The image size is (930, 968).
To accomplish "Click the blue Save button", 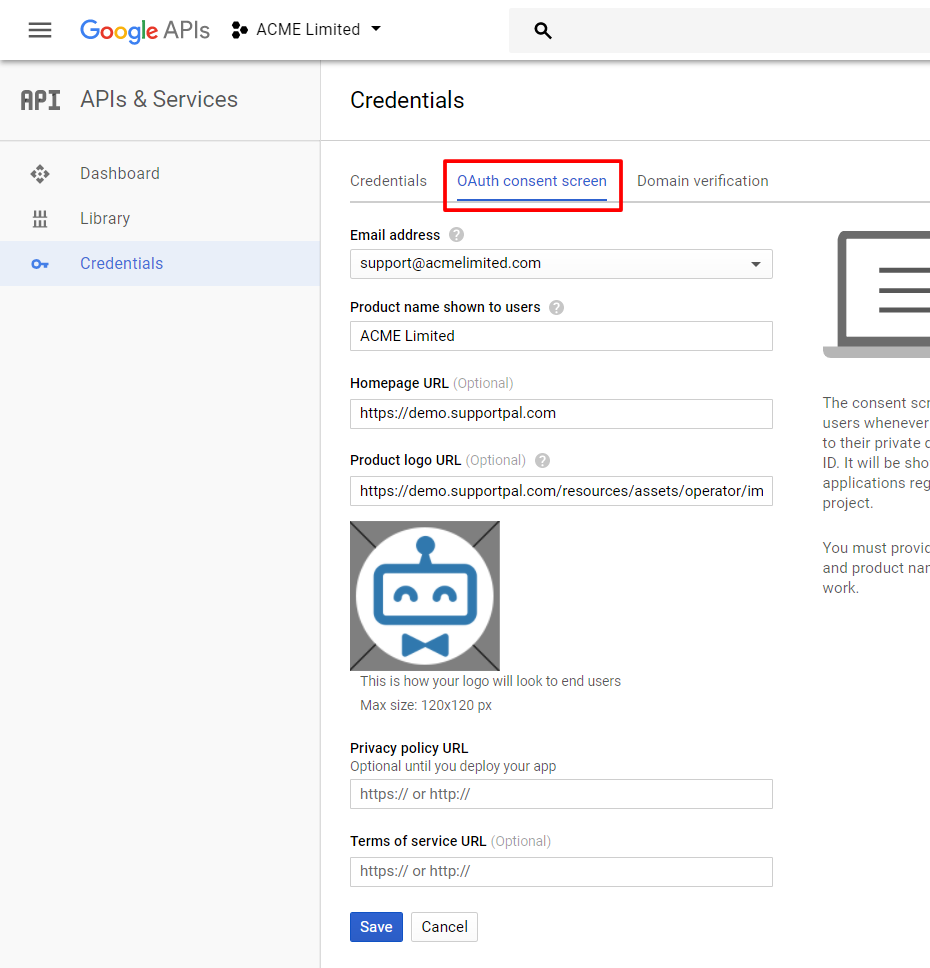I will [376, 927].
